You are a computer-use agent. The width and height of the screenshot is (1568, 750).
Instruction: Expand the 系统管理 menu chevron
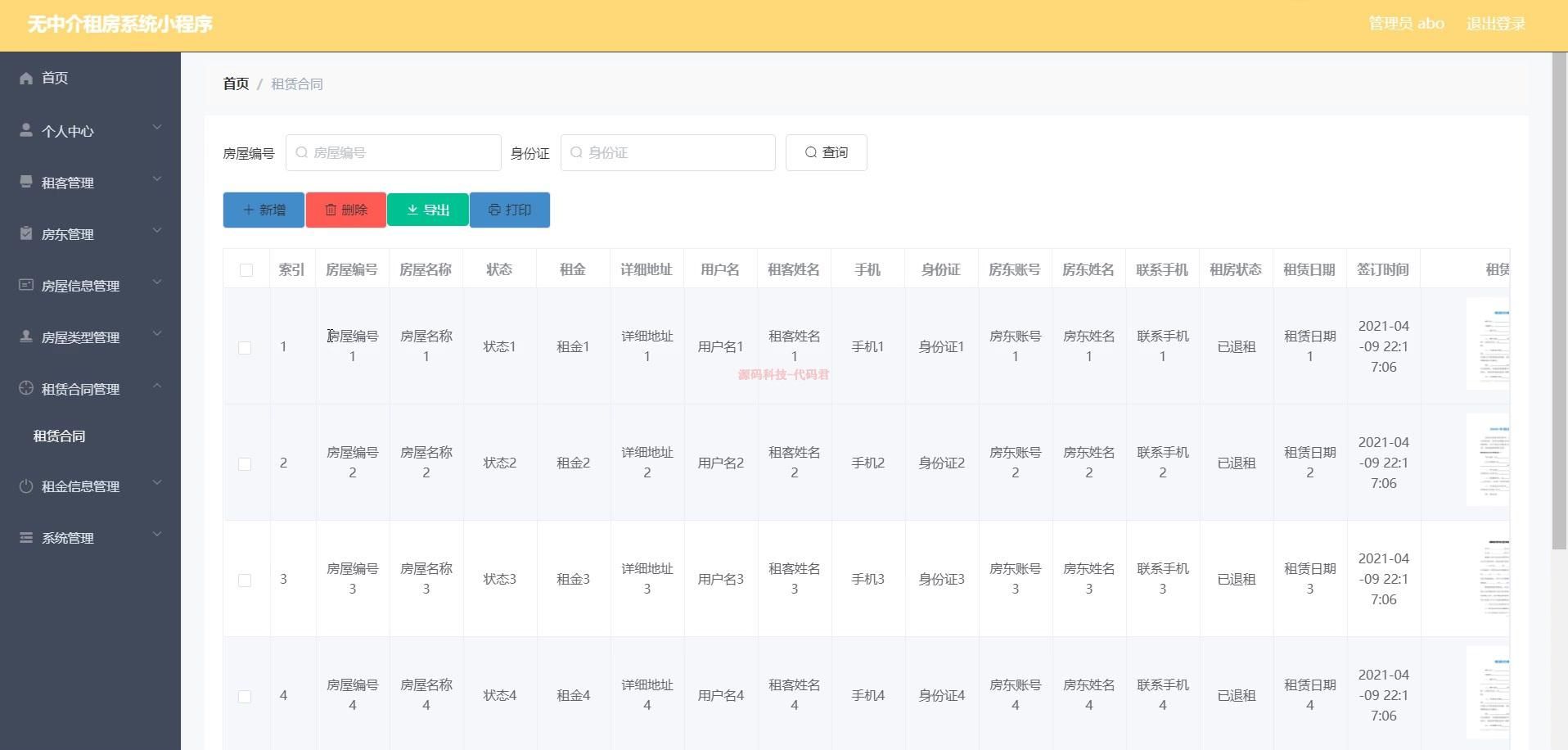click(x=157, y=535)
